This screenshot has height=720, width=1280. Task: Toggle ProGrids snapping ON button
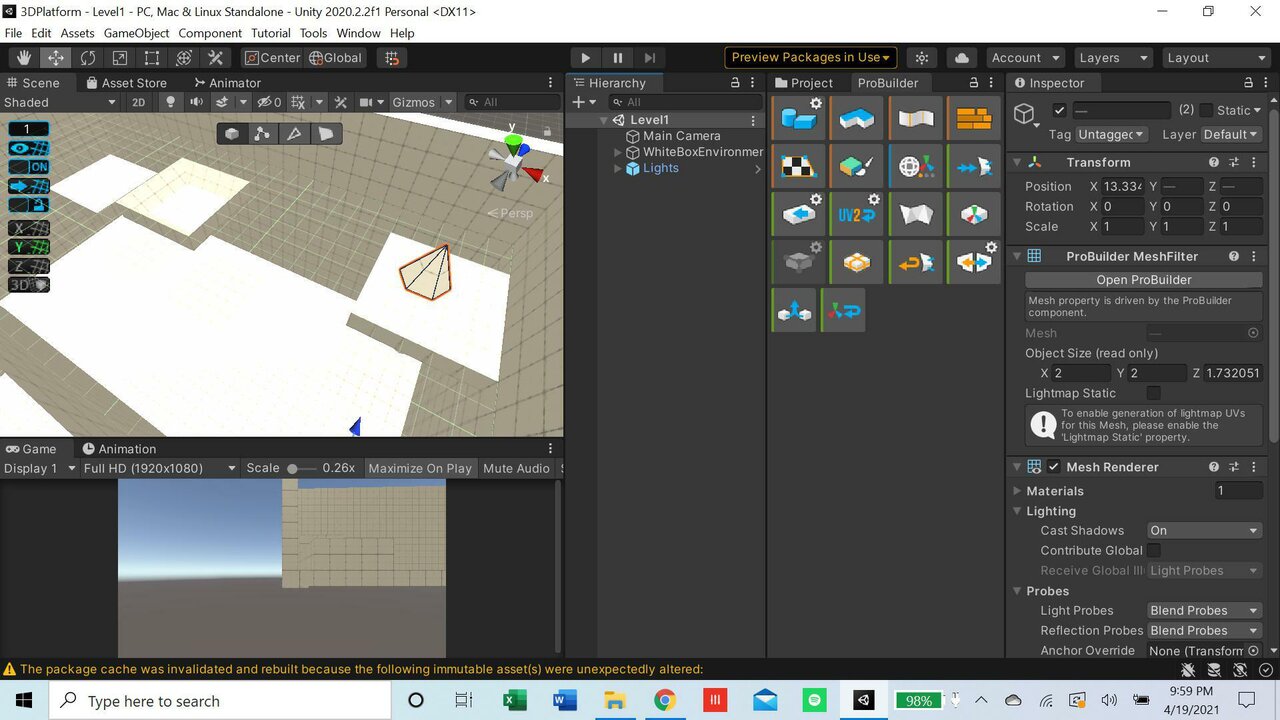tap(29, 167)
